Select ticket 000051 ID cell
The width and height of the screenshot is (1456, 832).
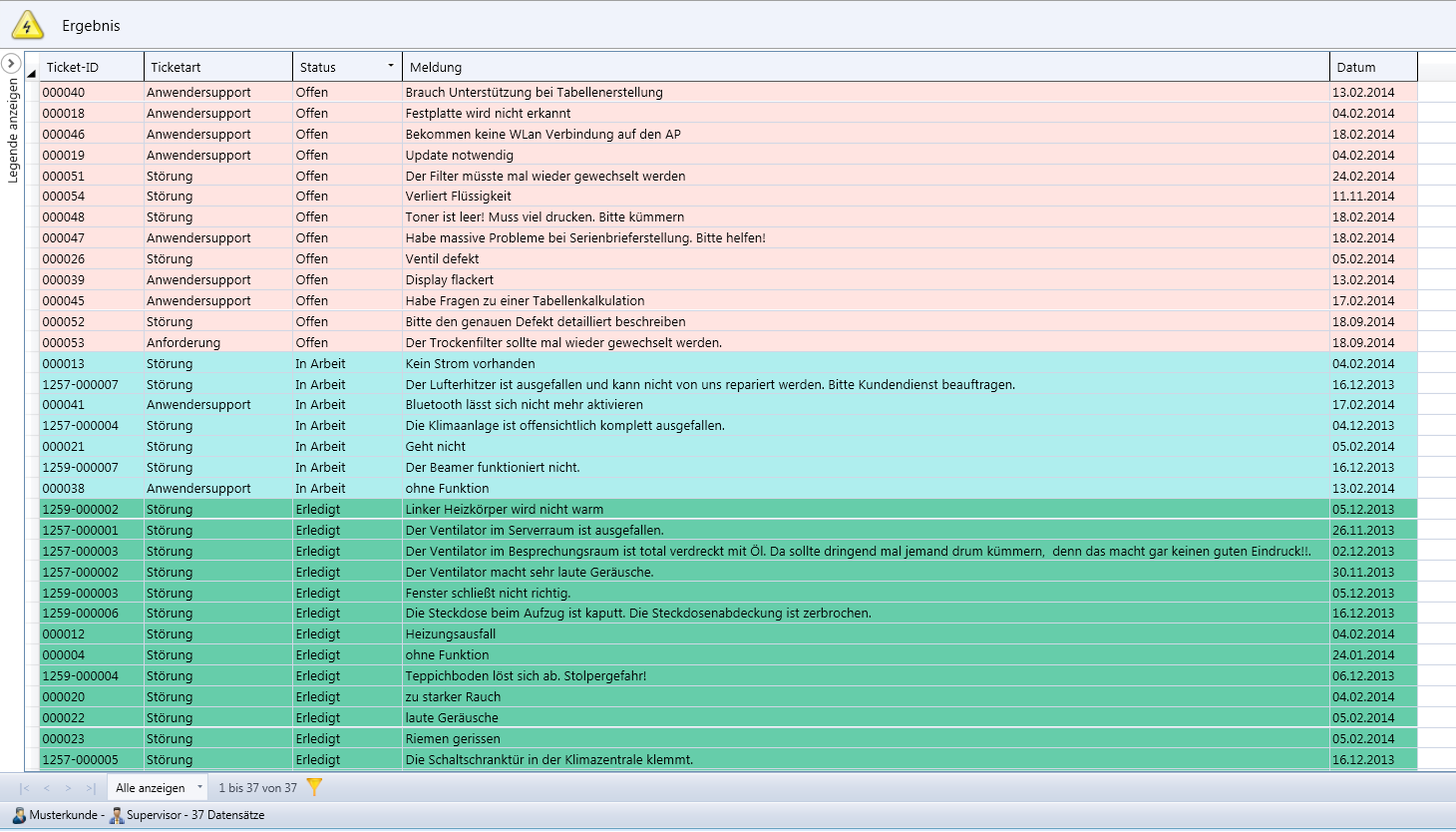coord(92,176)
